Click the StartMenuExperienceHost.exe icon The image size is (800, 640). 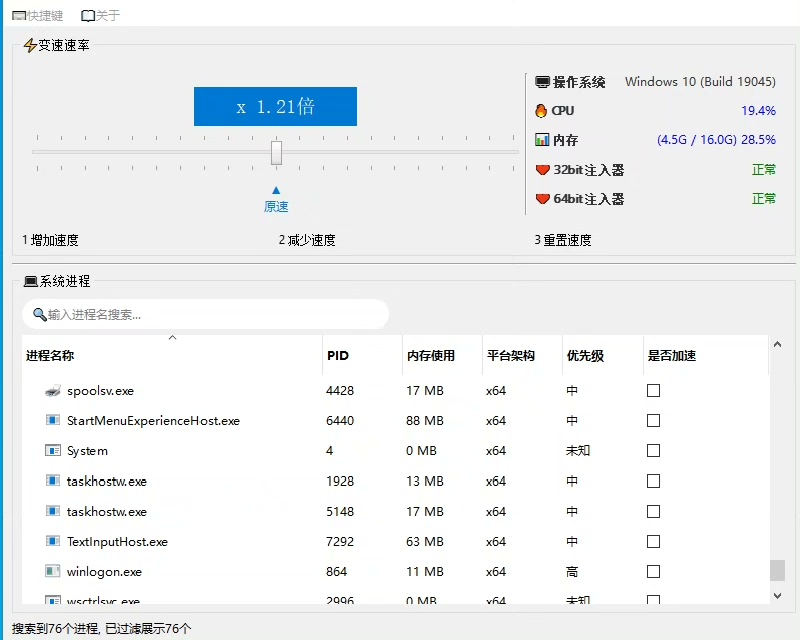[53, 421]
